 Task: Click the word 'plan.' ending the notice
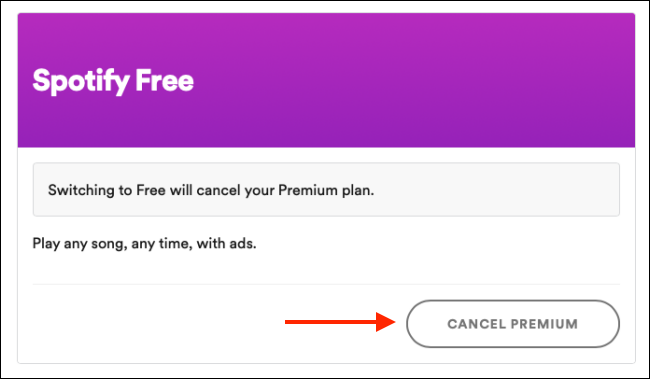(358, 191)
